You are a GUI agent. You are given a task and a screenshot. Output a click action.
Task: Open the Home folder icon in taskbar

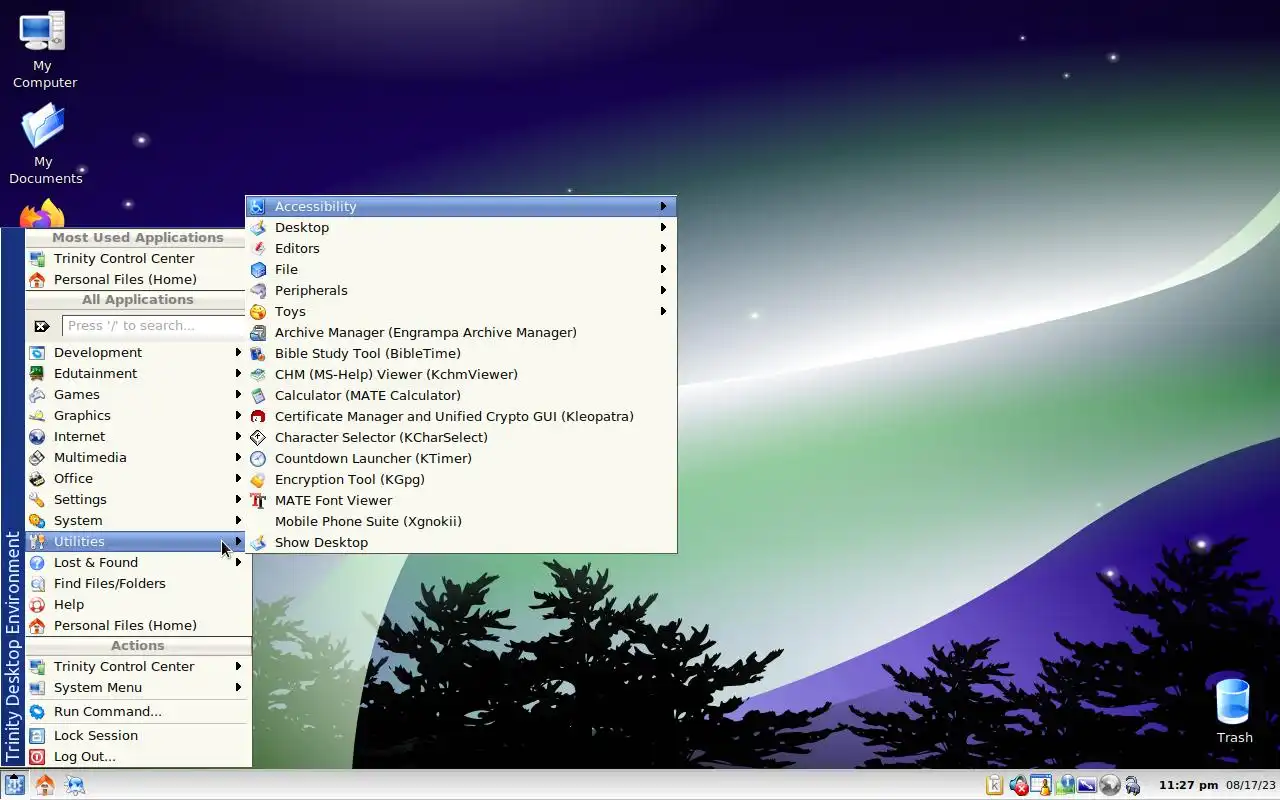pyautogui.click(x=45, y=785)
